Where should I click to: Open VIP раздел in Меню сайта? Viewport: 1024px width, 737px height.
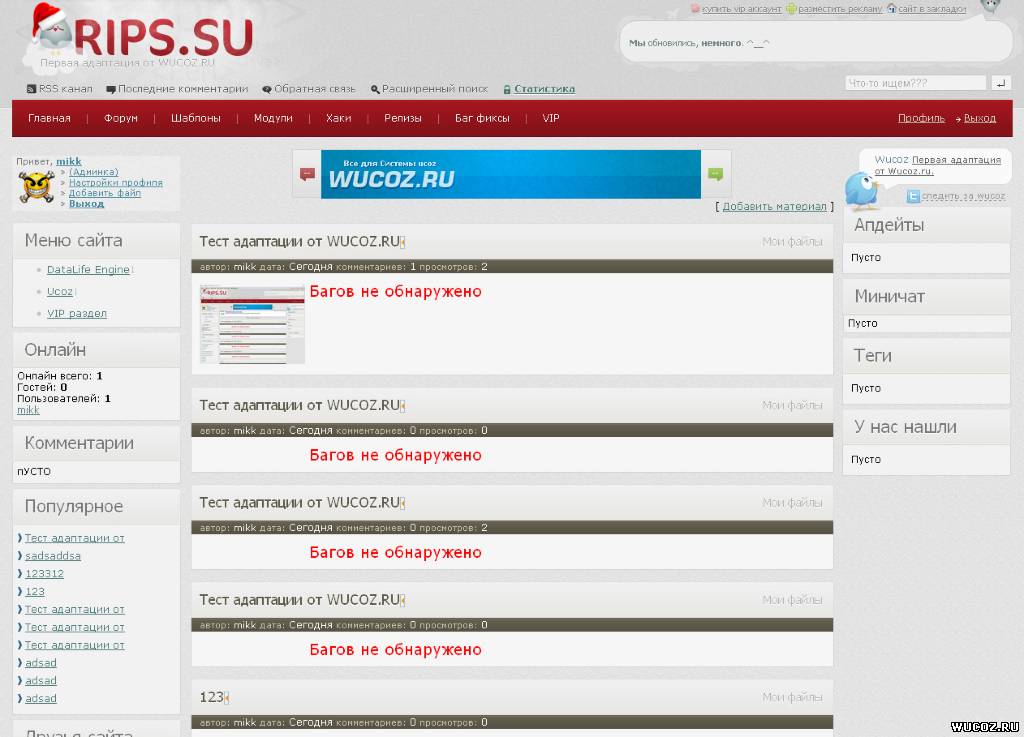point(76,314)
